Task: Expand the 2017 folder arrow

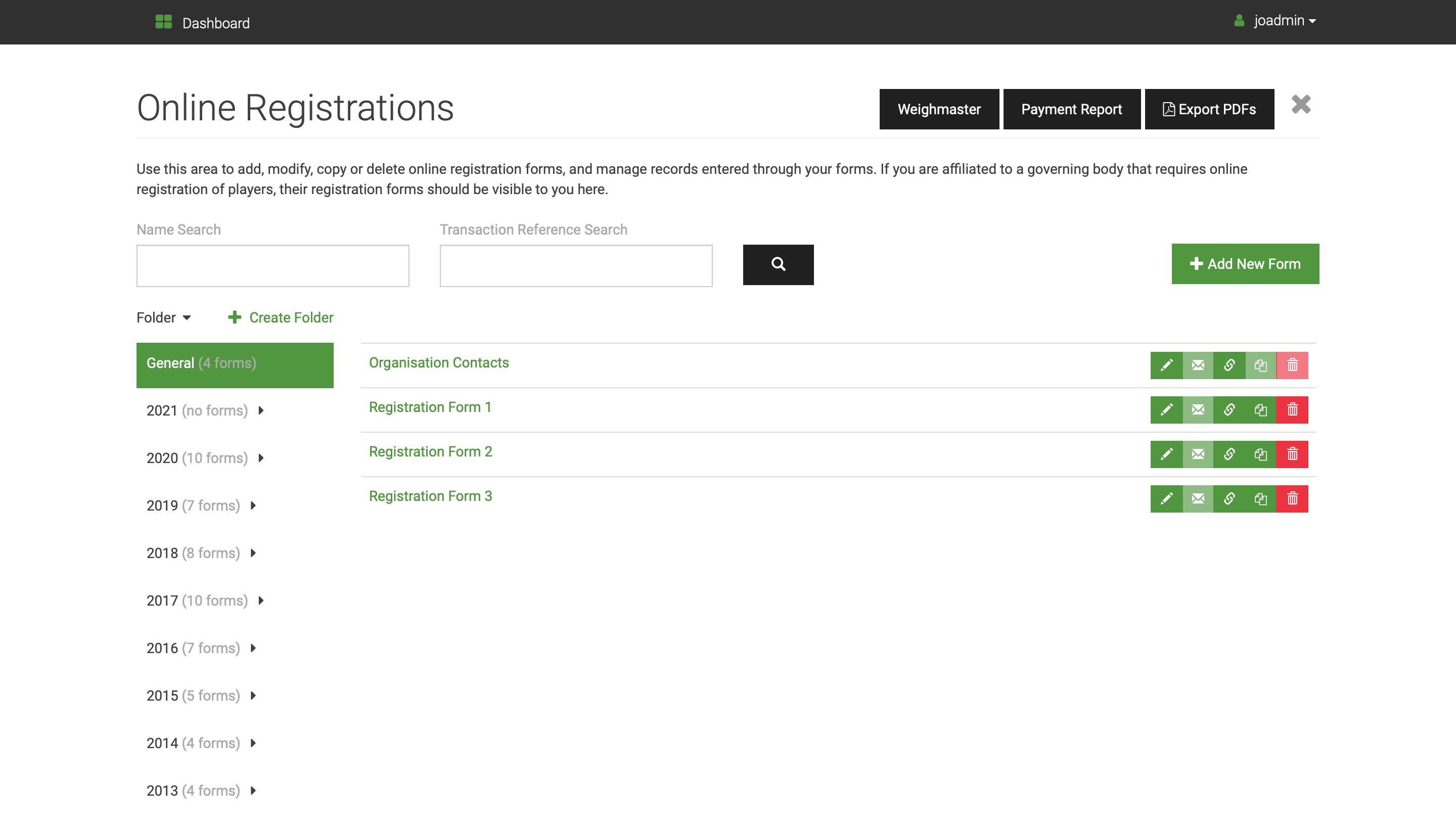Action: point(261,601)
